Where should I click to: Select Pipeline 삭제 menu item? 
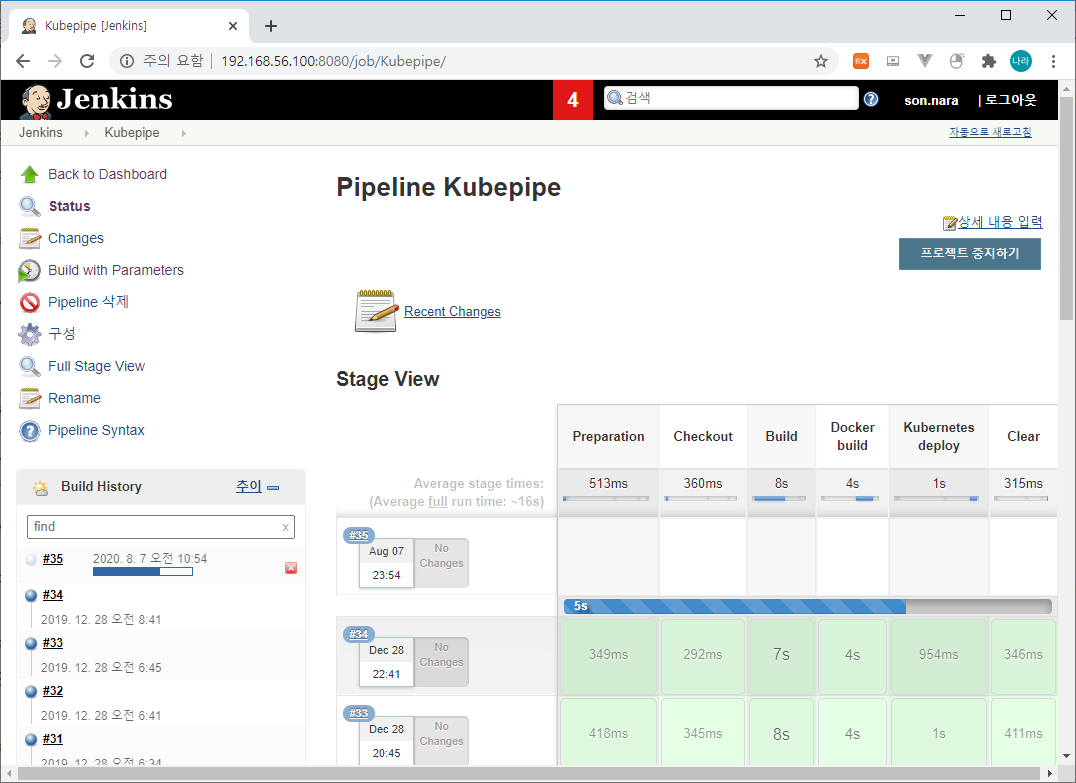(x=88, y=302)
